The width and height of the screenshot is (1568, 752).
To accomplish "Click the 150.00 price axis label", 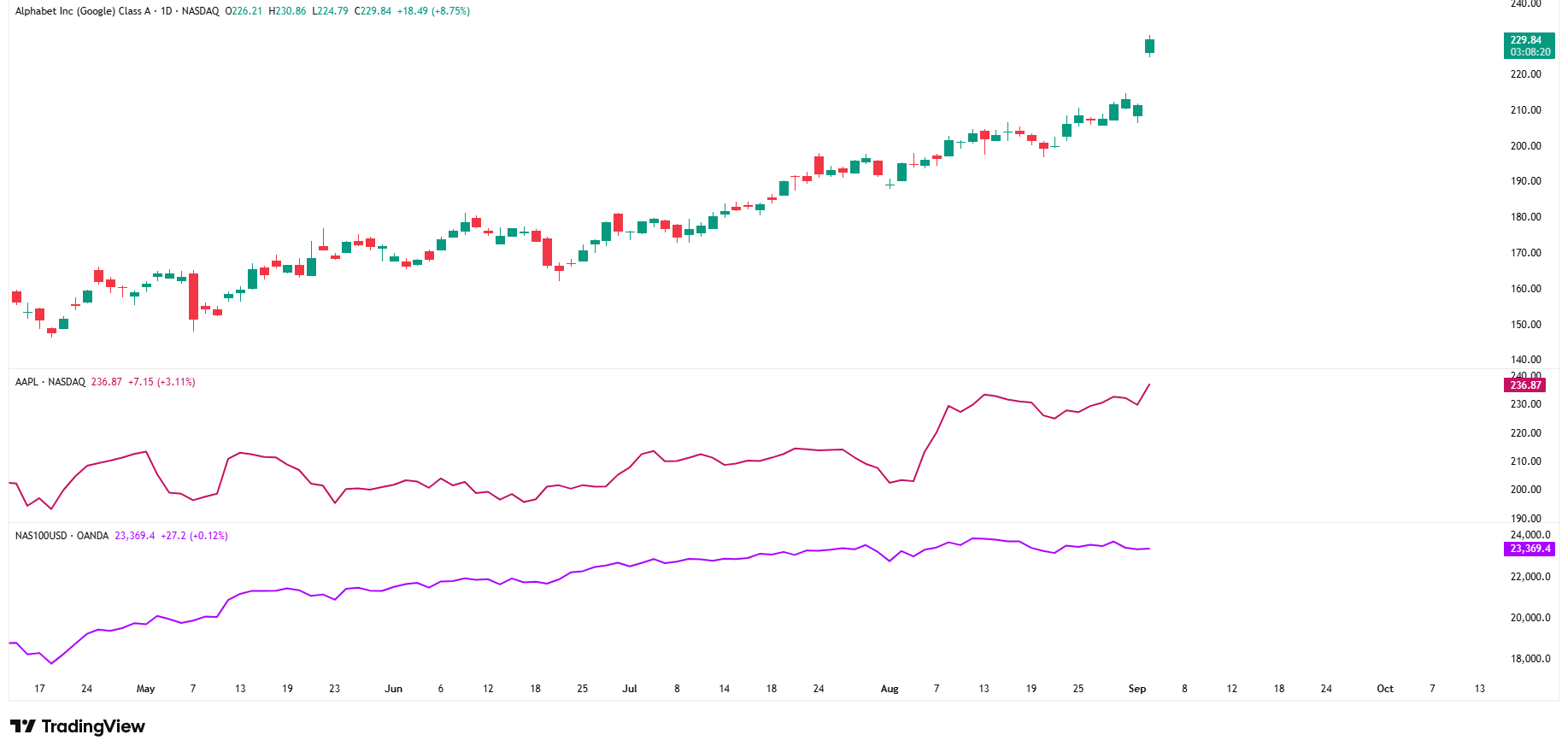I will coord(1525,325).
